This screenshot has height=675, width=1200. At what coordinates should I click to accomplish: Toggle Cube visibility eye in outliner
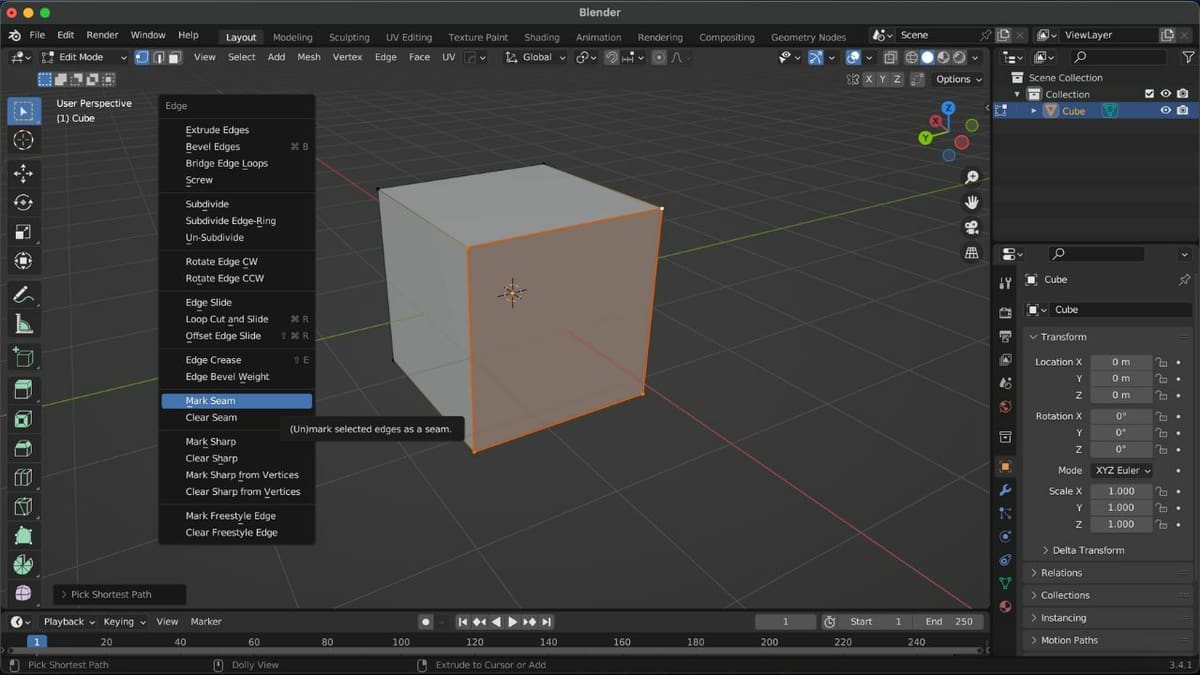(x=1166, y=111)
